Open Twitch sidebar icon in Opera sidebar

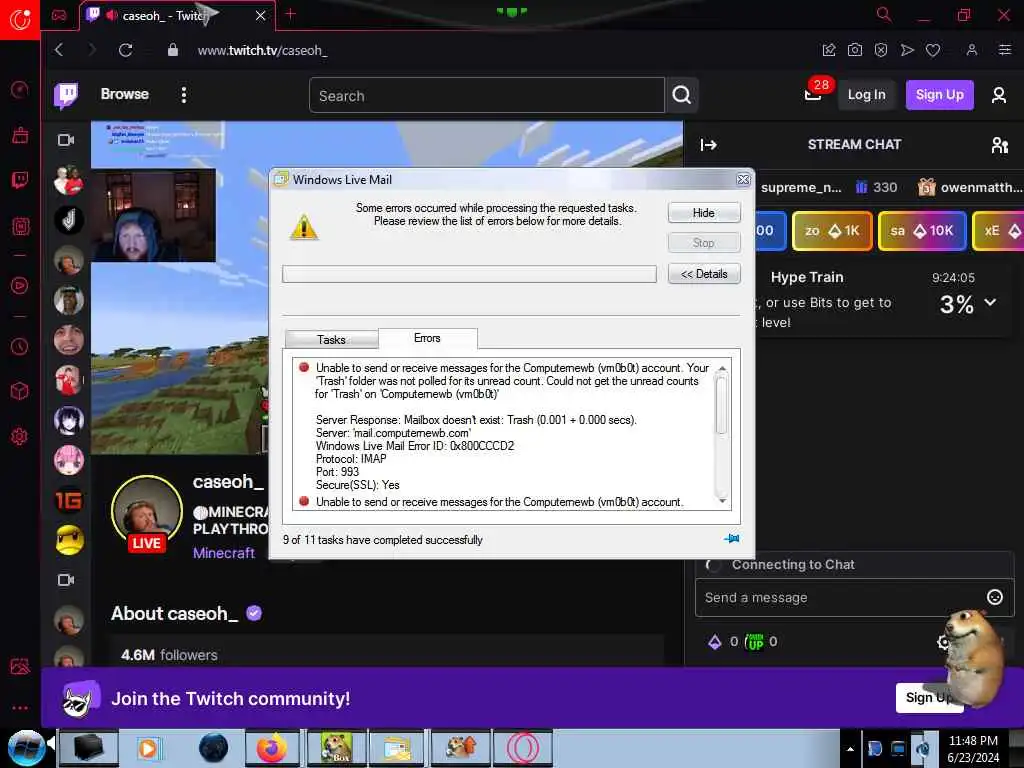coord(20,180)
